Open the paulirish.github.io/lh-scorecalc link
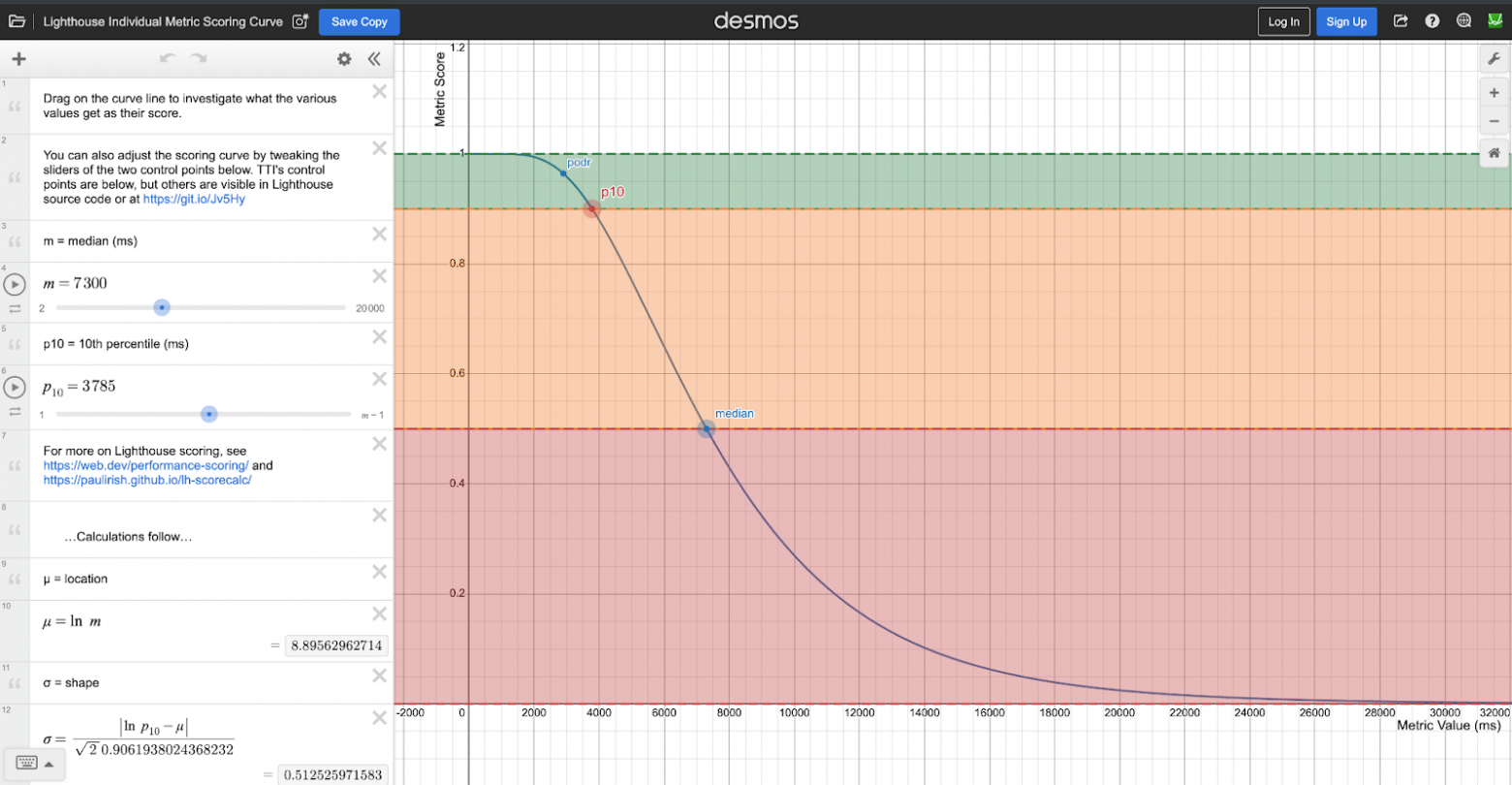Screen dimensions: 1512x785 pos(147,480)
